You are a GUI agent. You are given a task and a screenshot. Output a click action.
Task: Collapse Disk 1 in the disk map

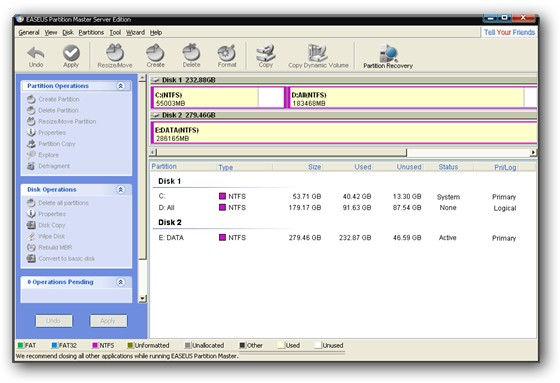(156, 80)
